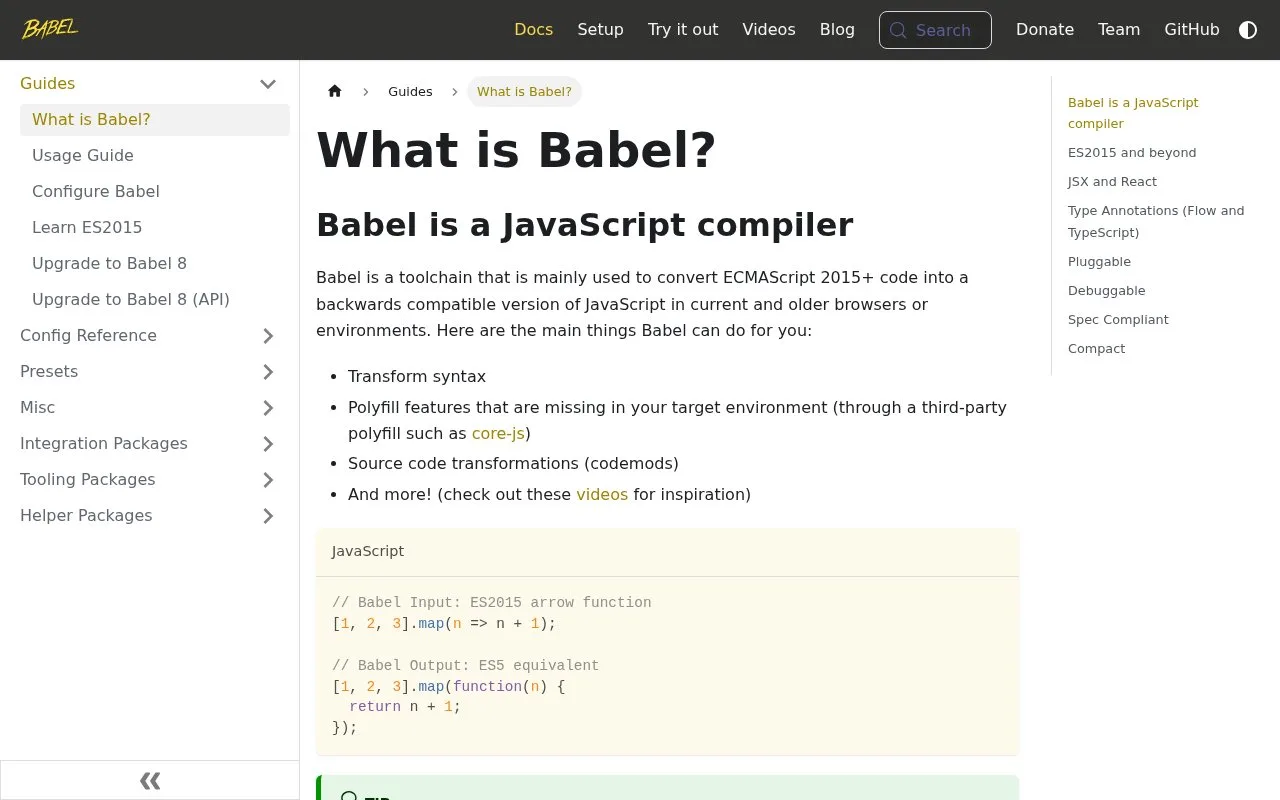Open Upgrade to Babel 8 (API)
This screenshot has height=800, width=1280.
[x=155, y=300]
